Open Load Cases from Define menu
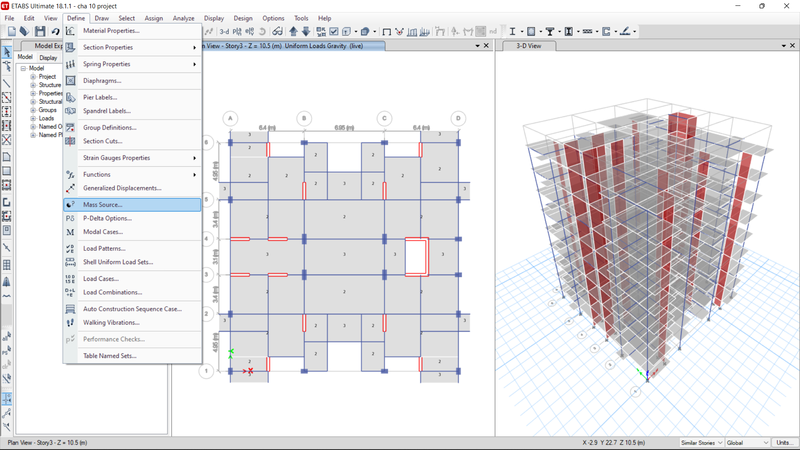This screenshot has width=800, height=450. tap(133, 279)
